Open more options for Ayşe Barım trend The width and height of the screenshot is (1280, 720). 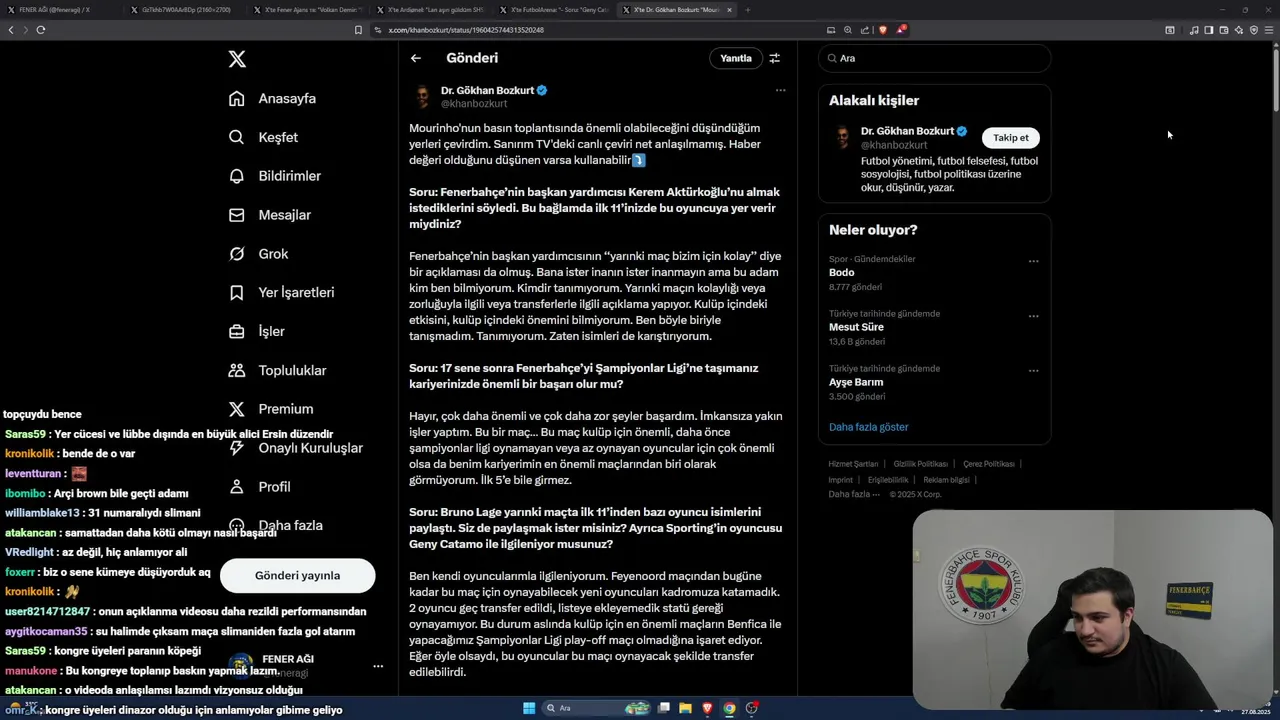pyautogui.click(x=1033, y=370)
